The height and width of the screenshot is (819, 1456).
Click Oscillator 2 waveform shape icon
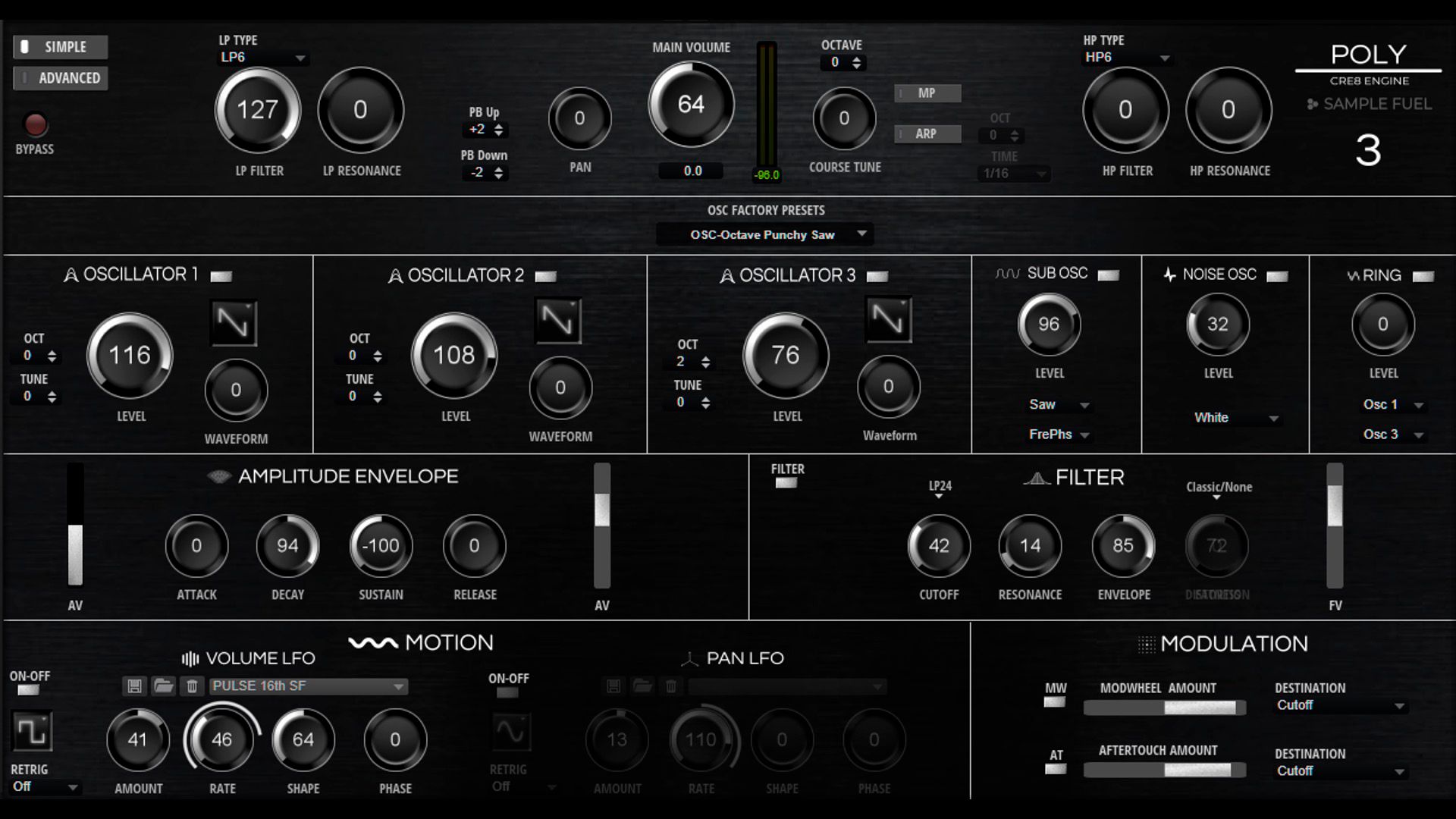558,321
